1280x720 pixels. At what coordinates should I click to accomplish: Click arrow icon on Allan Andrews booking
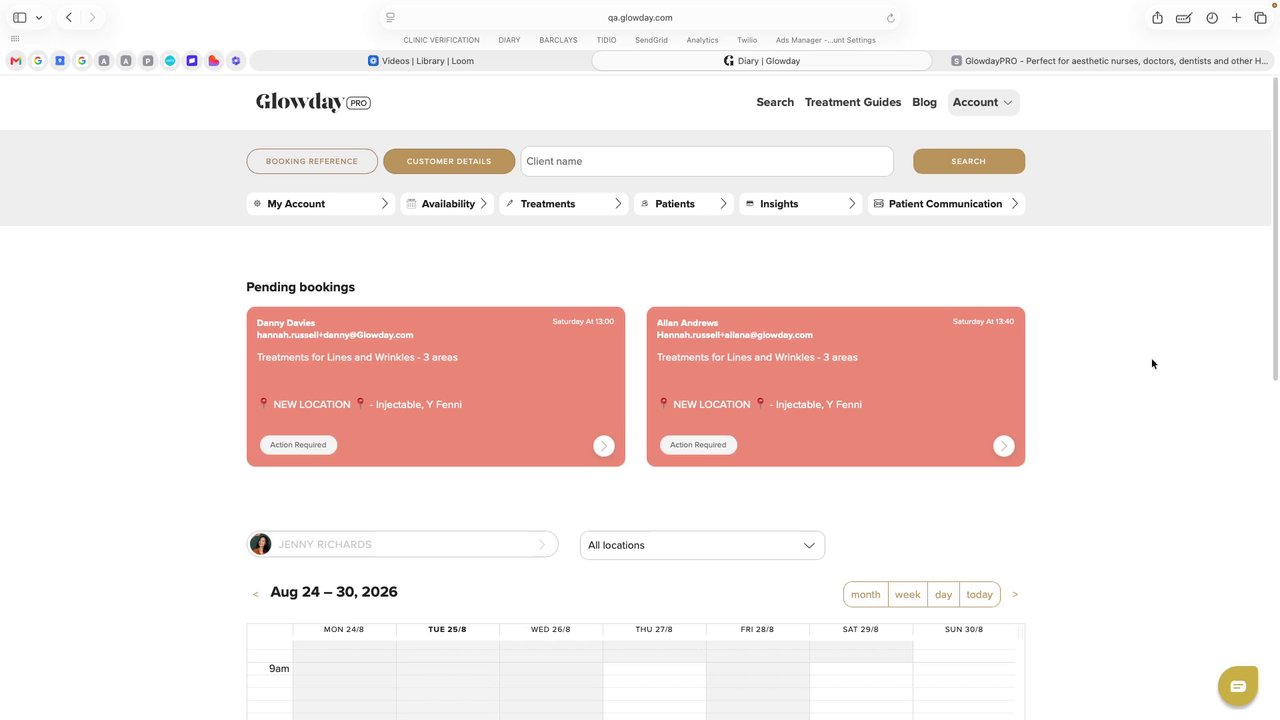click(1004, 446)
